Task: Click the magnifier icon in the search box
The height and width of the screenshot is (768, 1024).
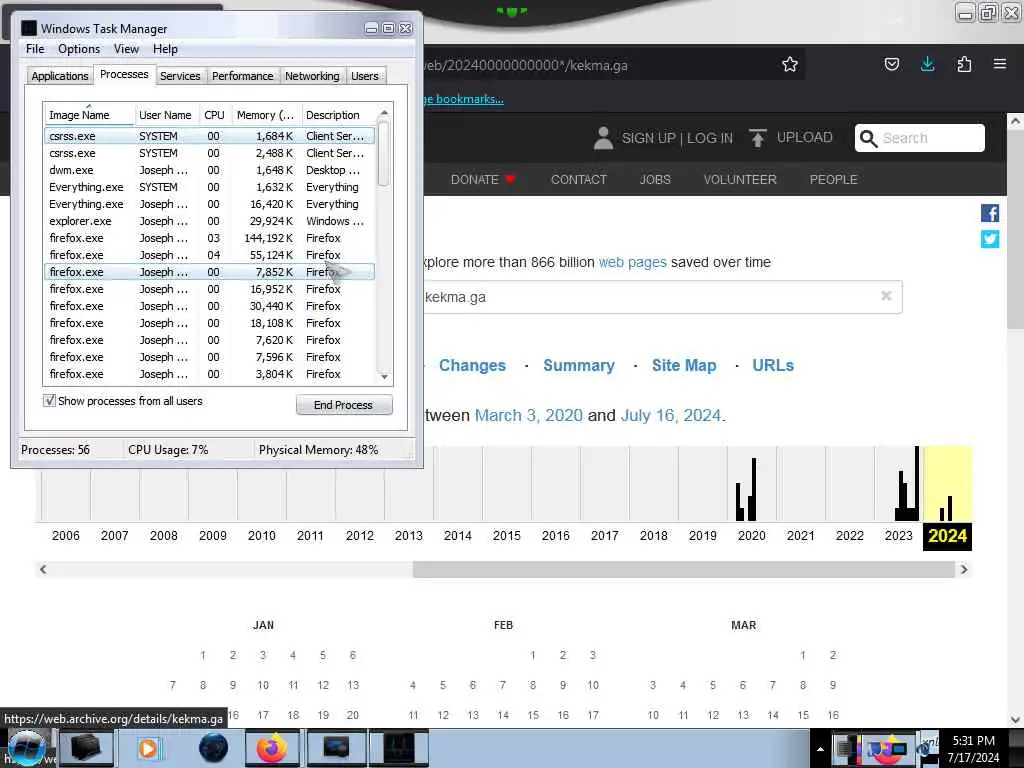Action: click(868, 138)
